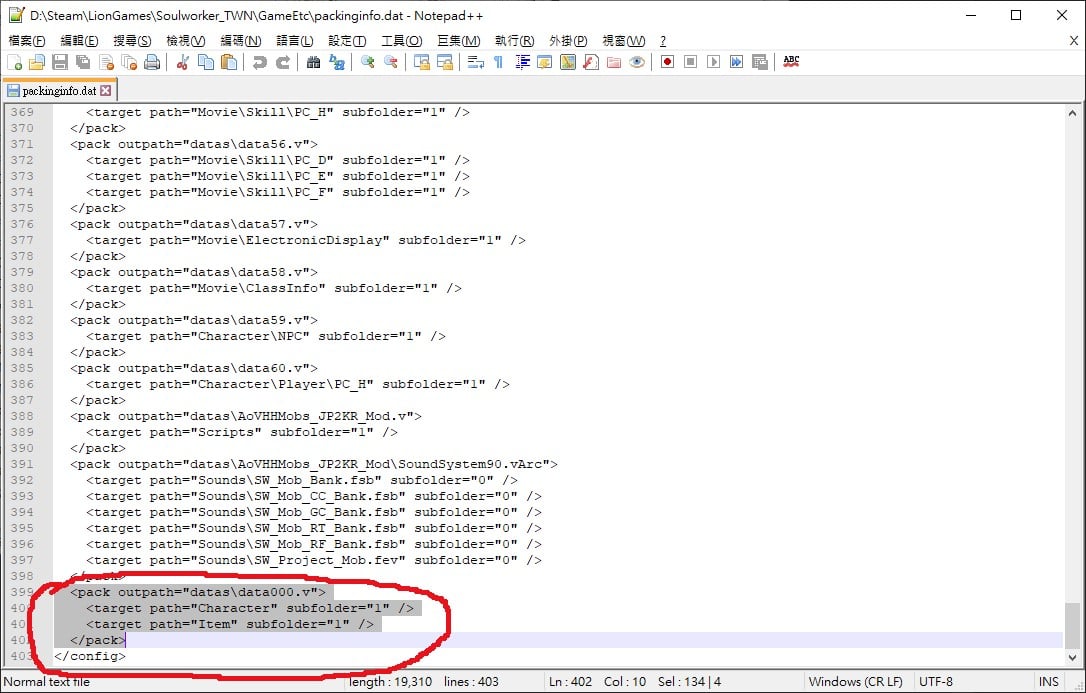Click the Paste clipboard icon
Screen dimensions: 1086x693
coord(229,62)
